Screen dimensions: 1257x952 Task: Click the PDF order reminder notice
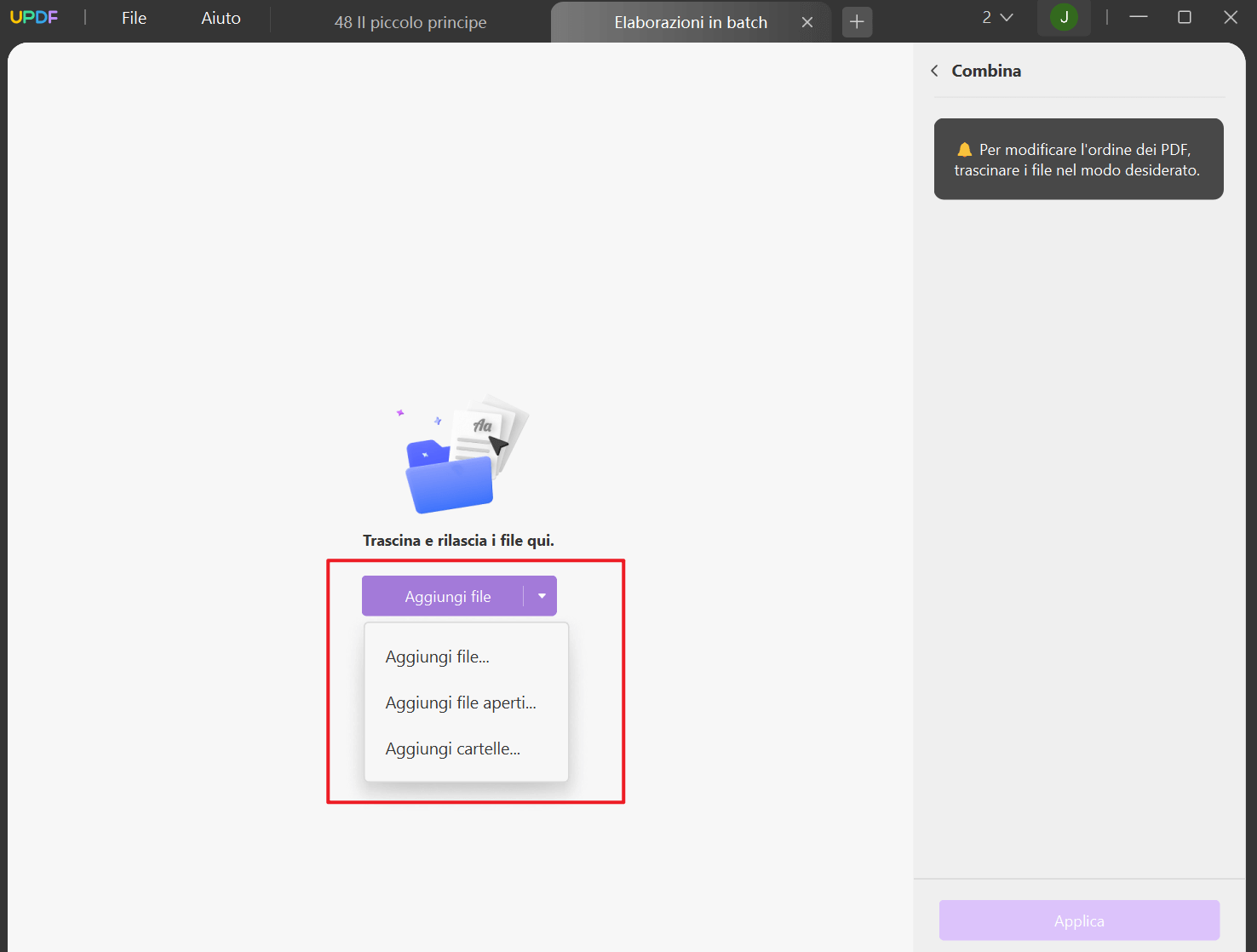[x=1078, y=159]
